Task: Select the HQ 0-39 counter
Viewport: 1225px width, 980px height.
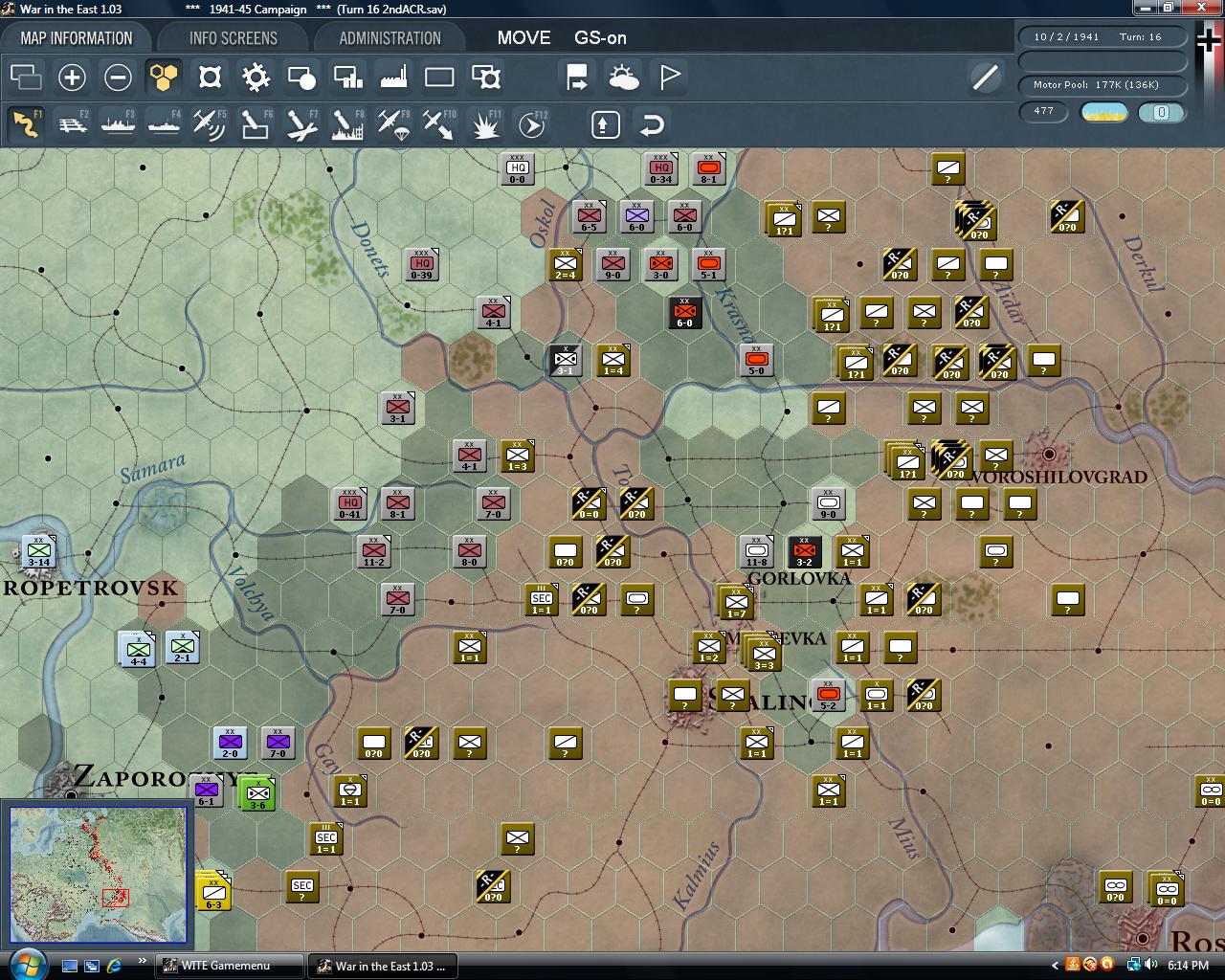Action: click(422, 264)
